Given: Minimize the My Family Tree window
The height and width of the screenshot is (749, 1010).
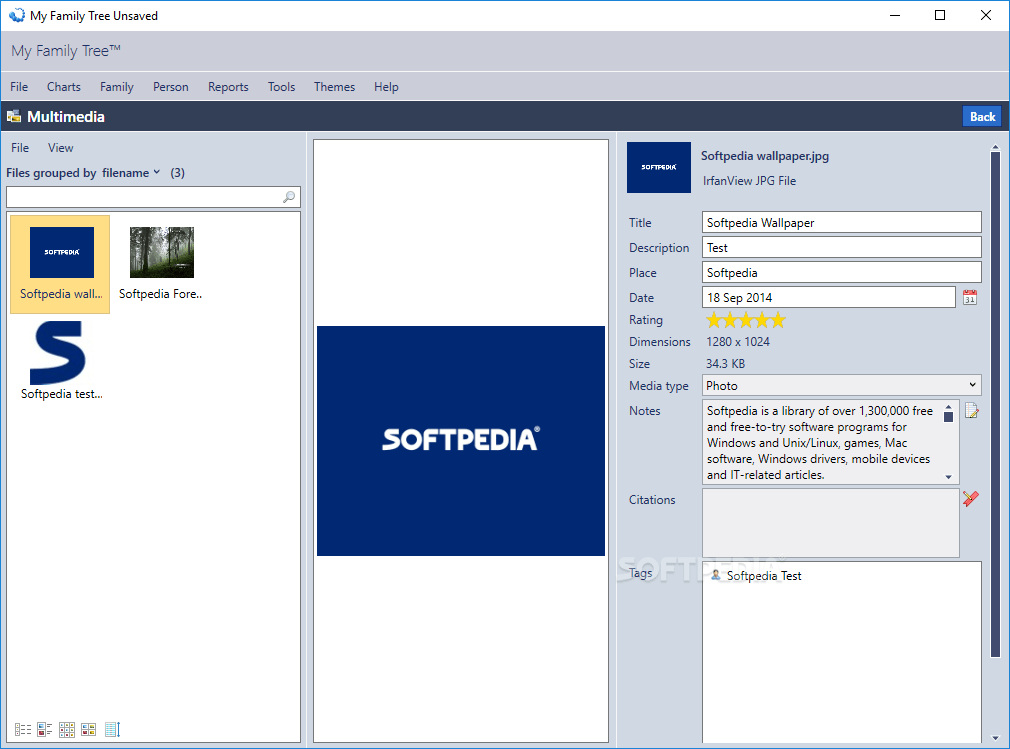Looking at the screenshot, I should (x=895, y=15).
